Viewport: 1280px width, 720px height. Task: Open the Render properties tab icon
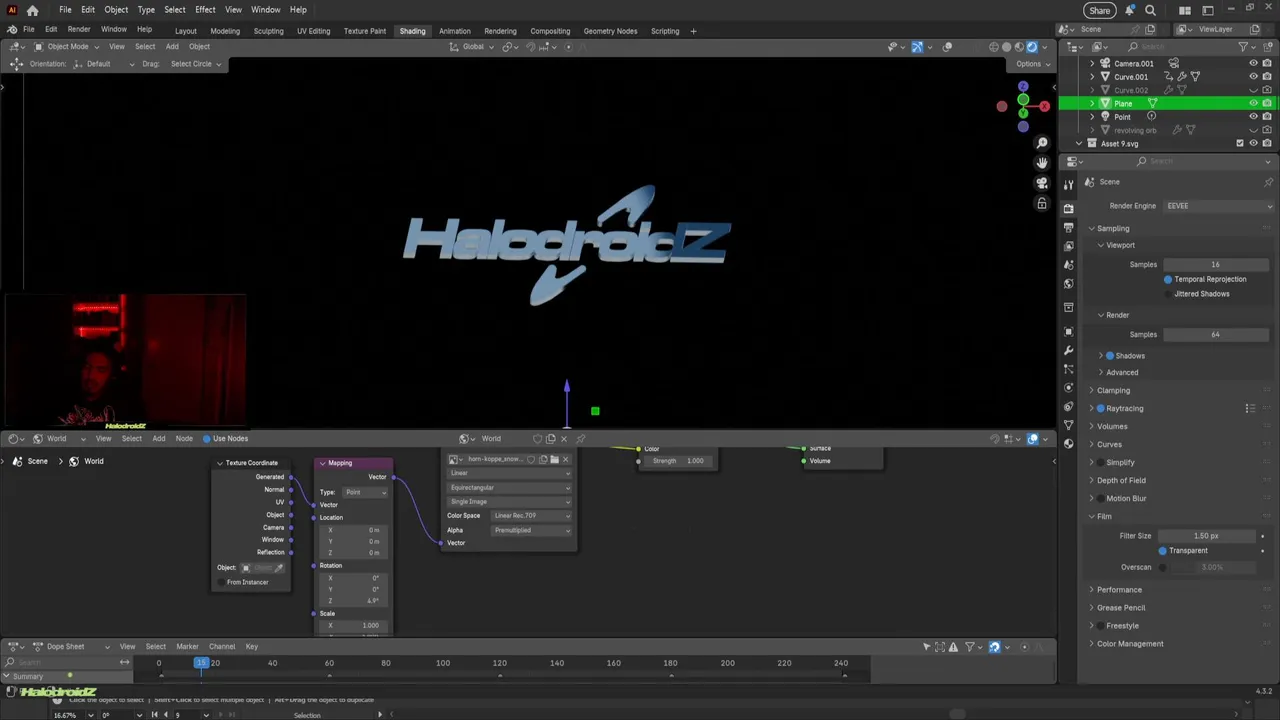[x=1068, y=209]
